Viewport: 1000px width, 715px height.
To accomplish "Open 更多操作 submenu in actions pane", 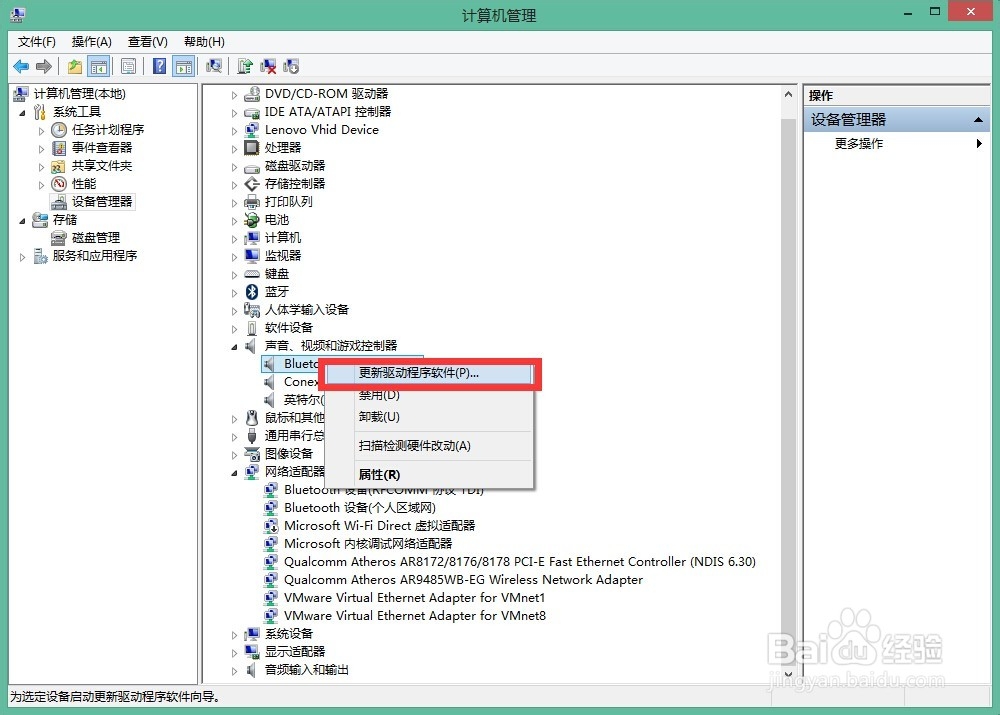I will (897, 144).
